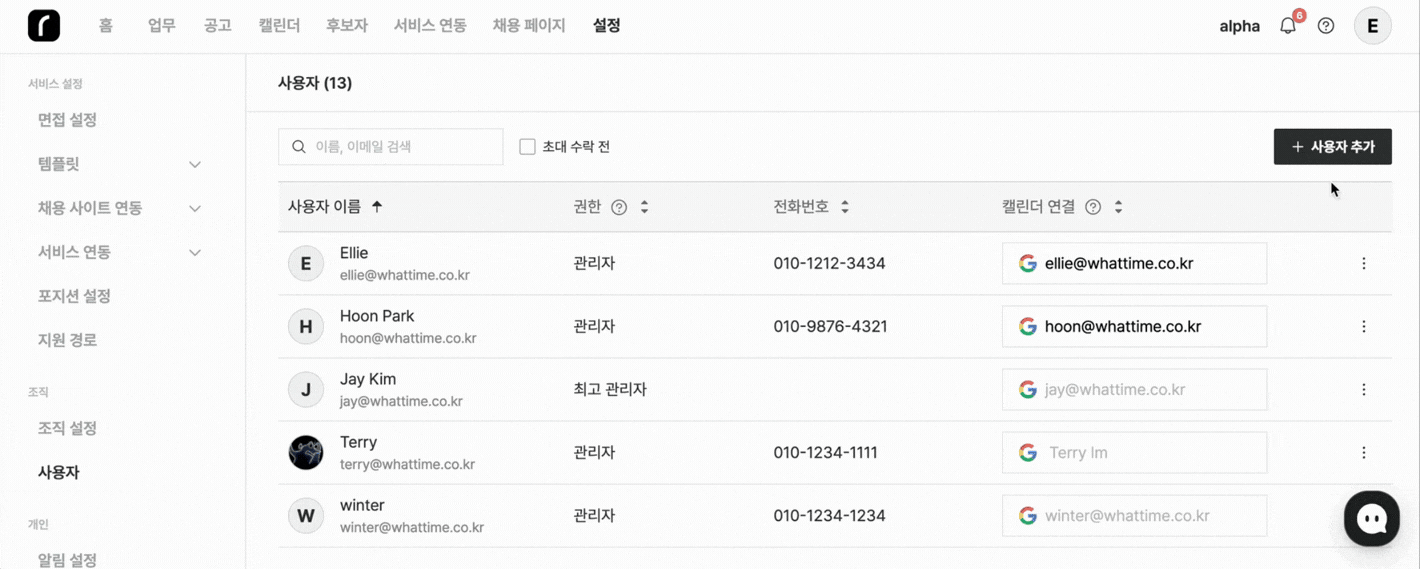Image resolution: width=1420 pixels, height=569 pixels.
Task: Click Terry's profile photo avatar
Action: (306, 453)
